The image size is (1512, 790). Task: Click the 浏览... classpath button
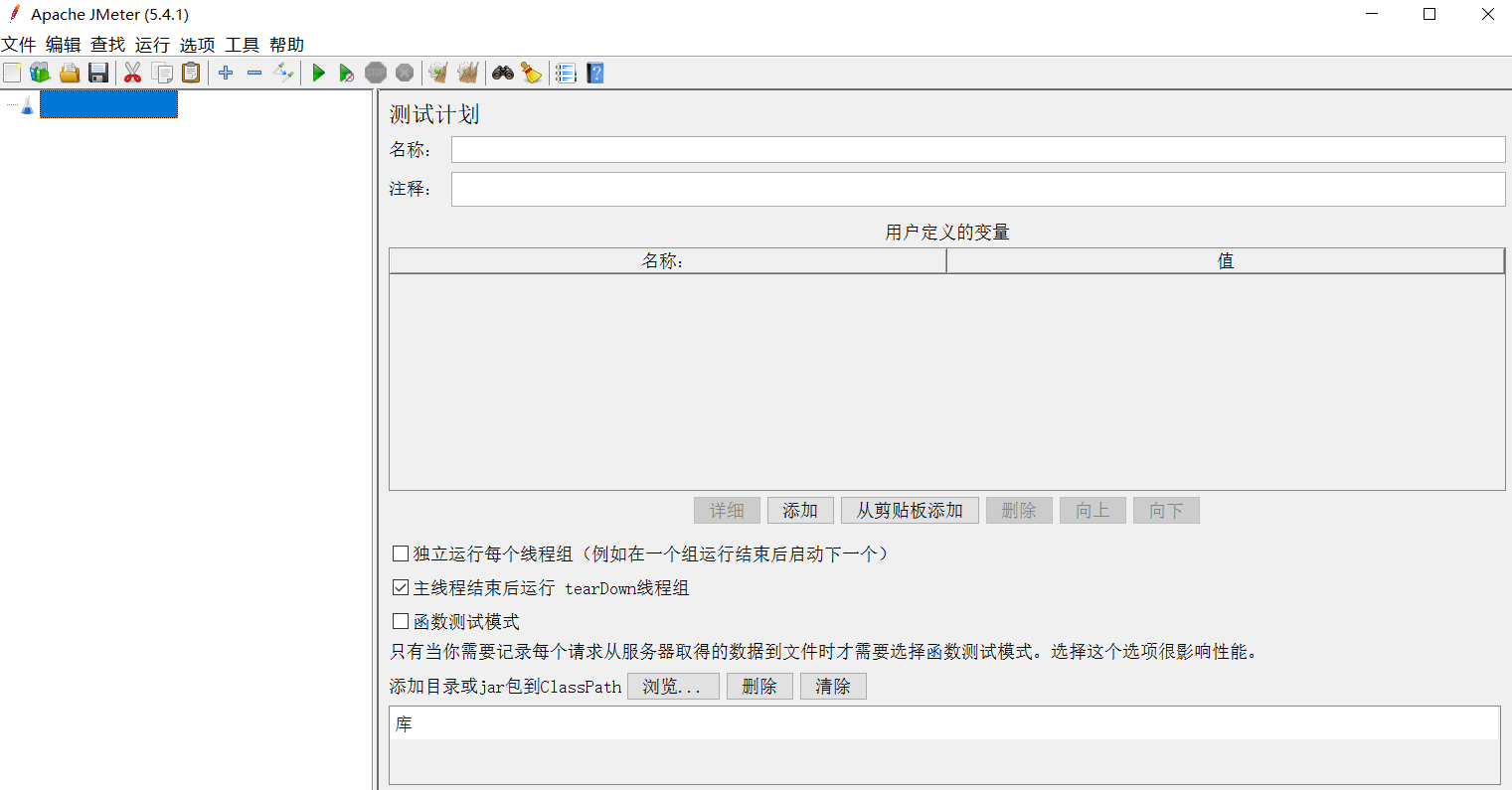pos(673,687)
